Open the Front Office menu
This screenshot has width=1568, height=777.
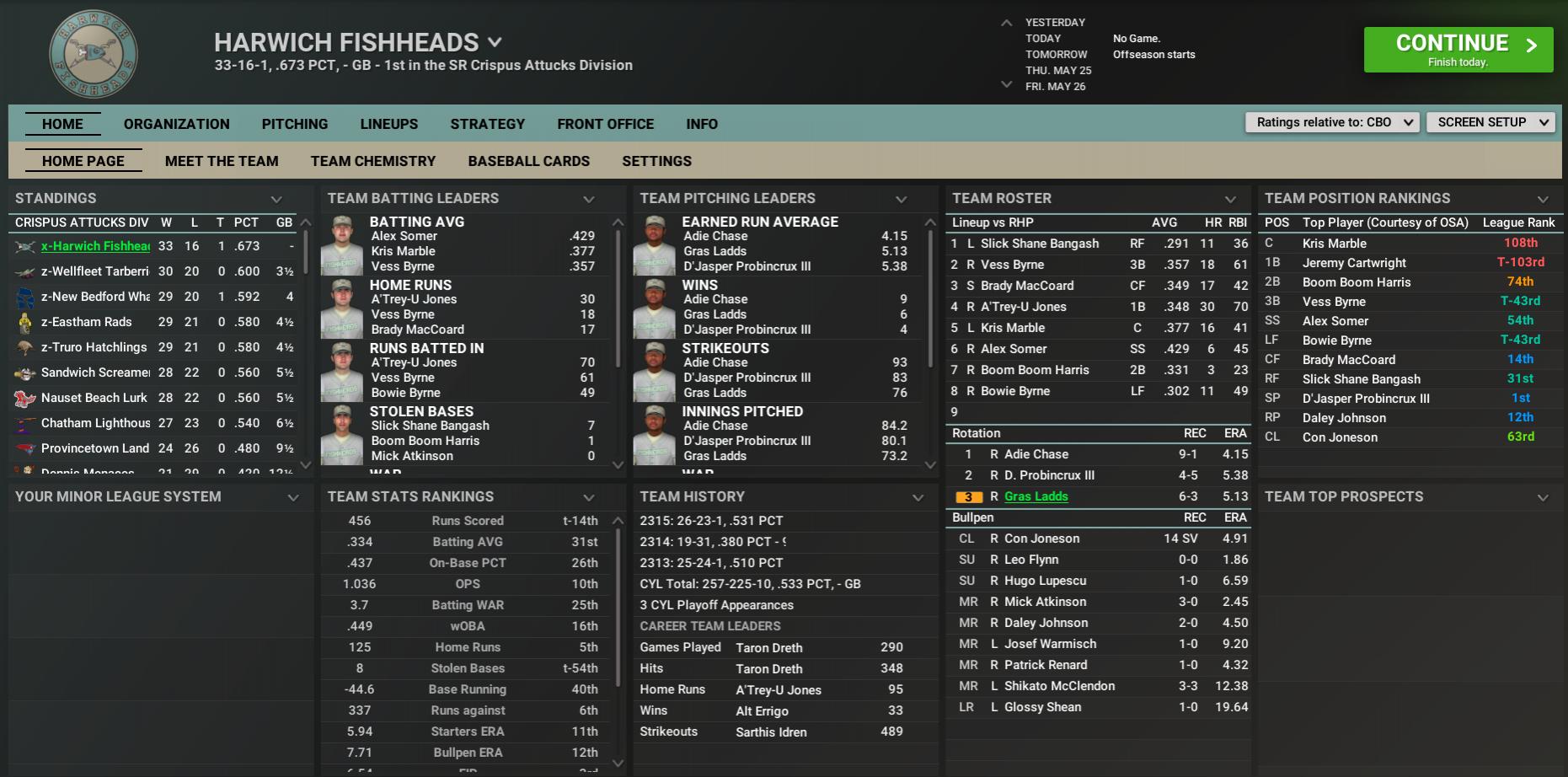pyautogui.click(x=606, y=124)
